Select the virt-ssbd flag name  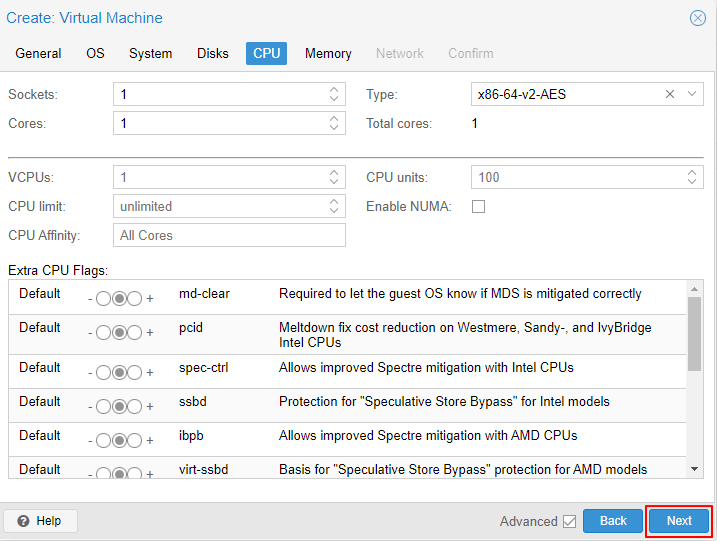[x=203, y=470]
